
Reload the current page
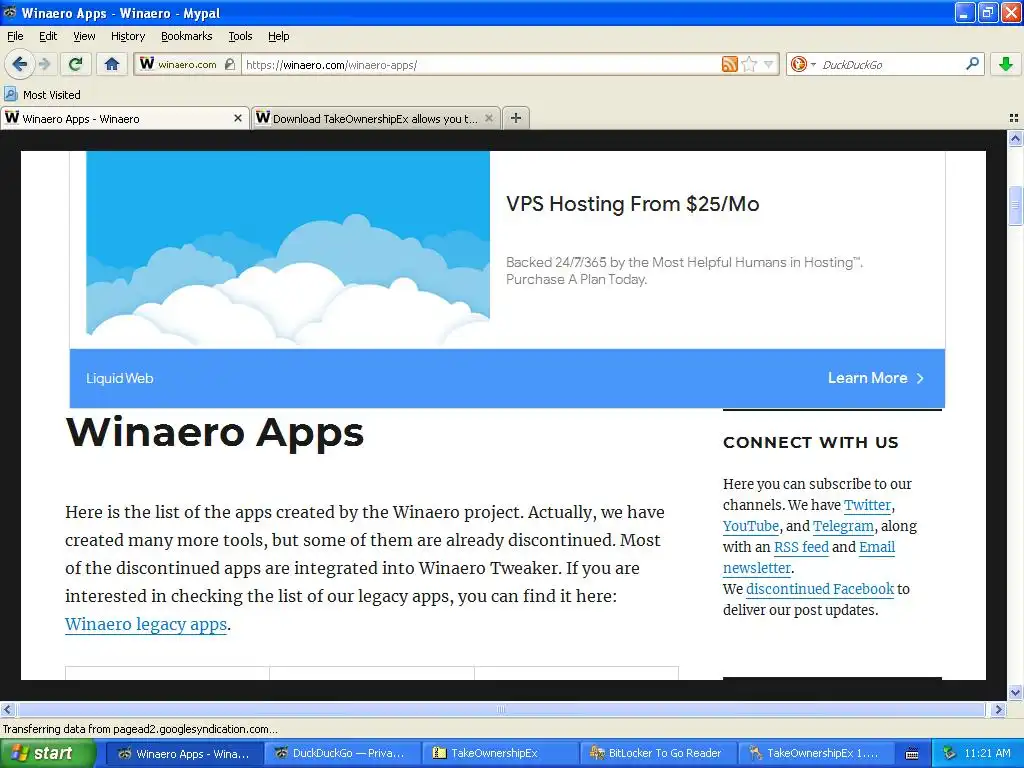[76, 64]
